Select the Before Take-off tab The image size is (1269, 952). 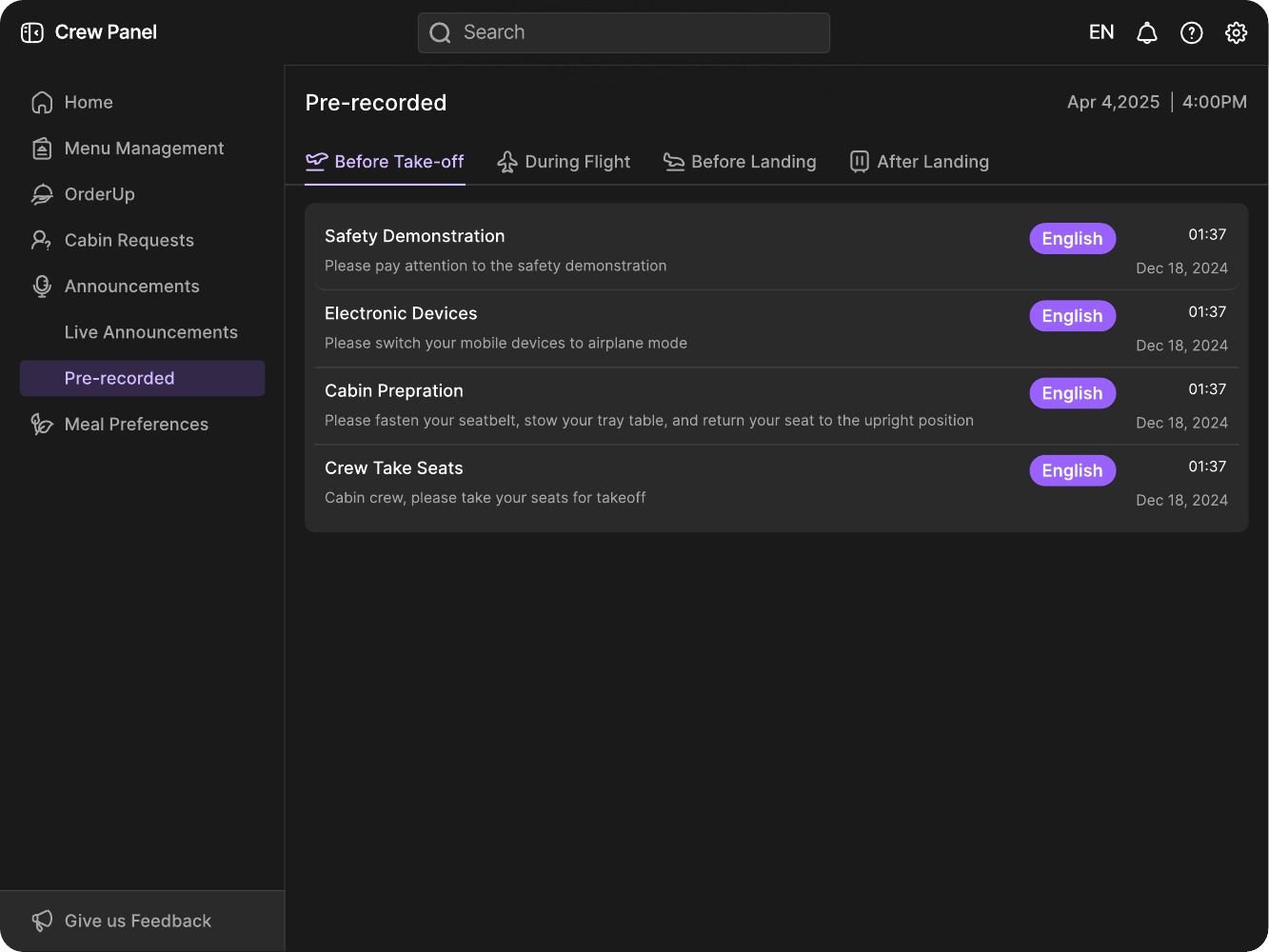[385, 162]
